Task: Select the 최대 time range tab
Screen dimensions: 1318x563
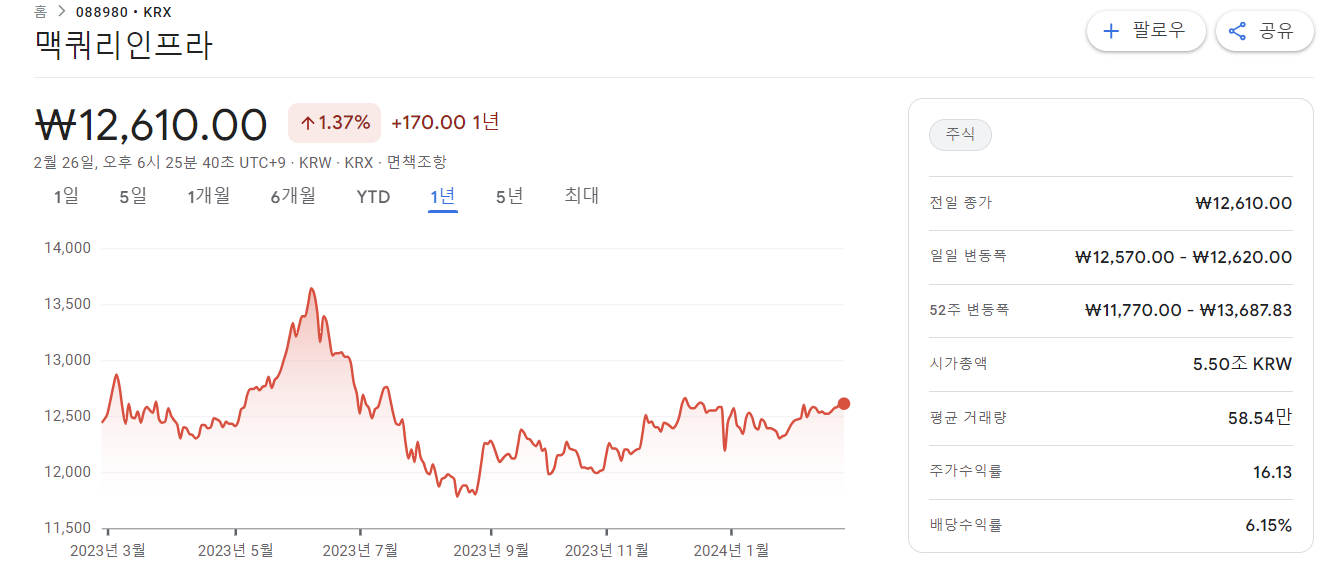Action: coord(581,196)
